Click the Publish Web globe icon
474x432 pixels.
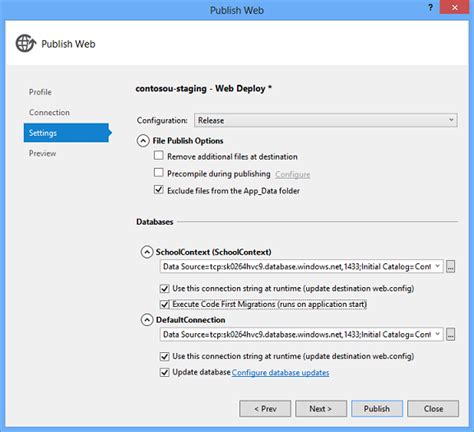[26, 43]
